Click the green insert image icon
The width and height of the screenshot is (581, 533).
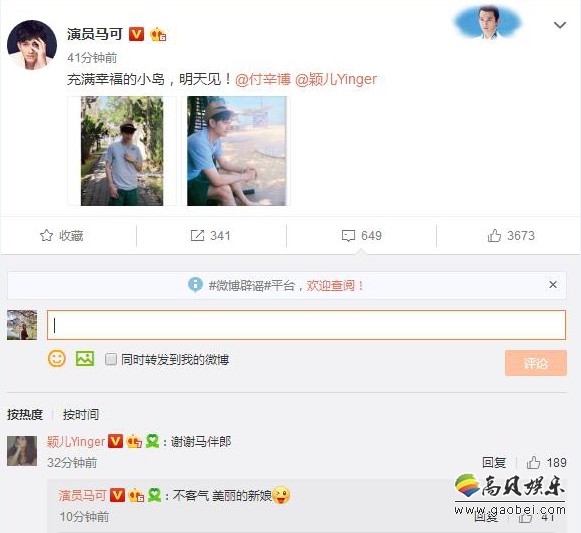click(x=85, y=358)
